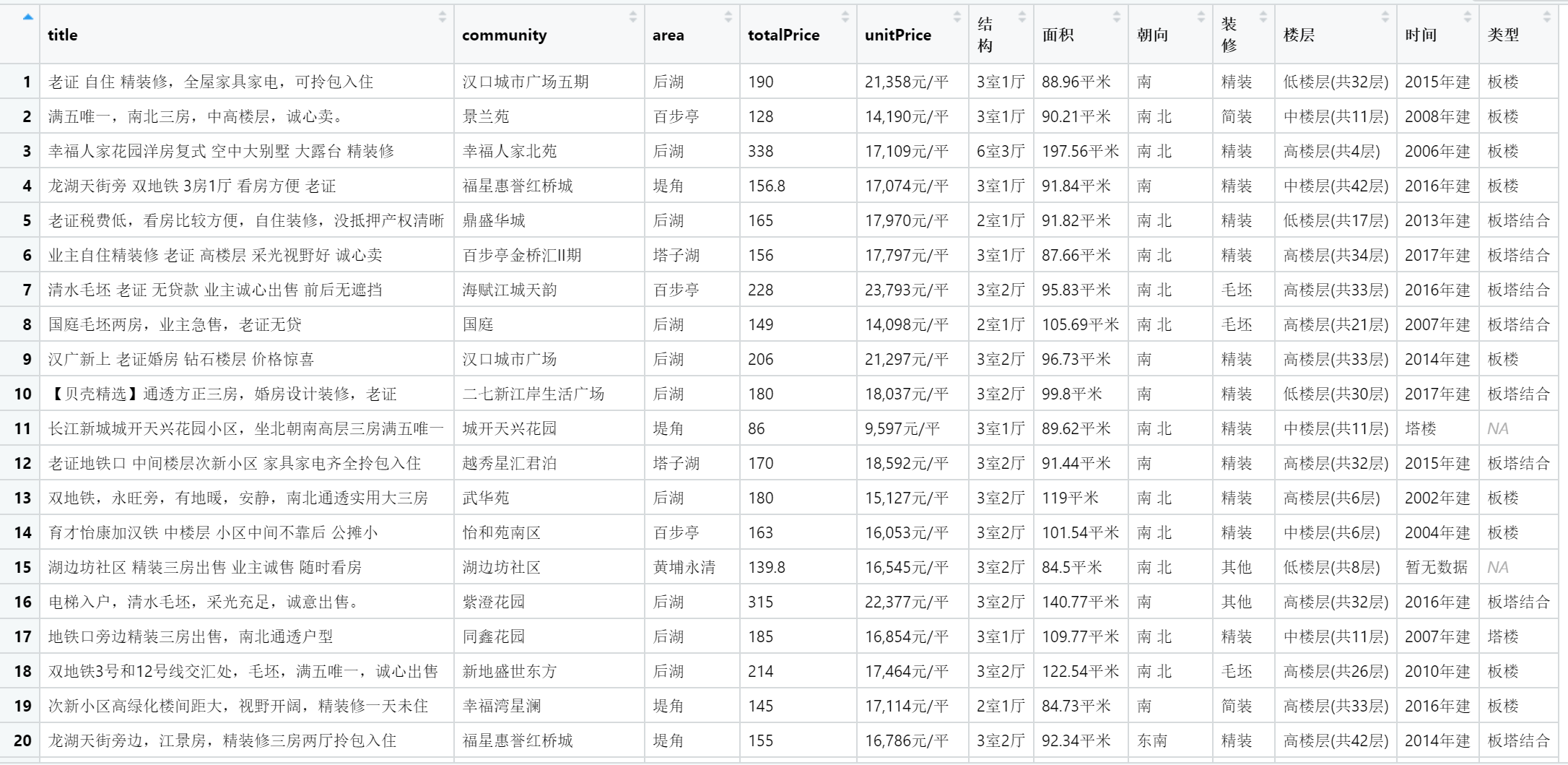Click the 装修 column header label

coord(1229,35)
